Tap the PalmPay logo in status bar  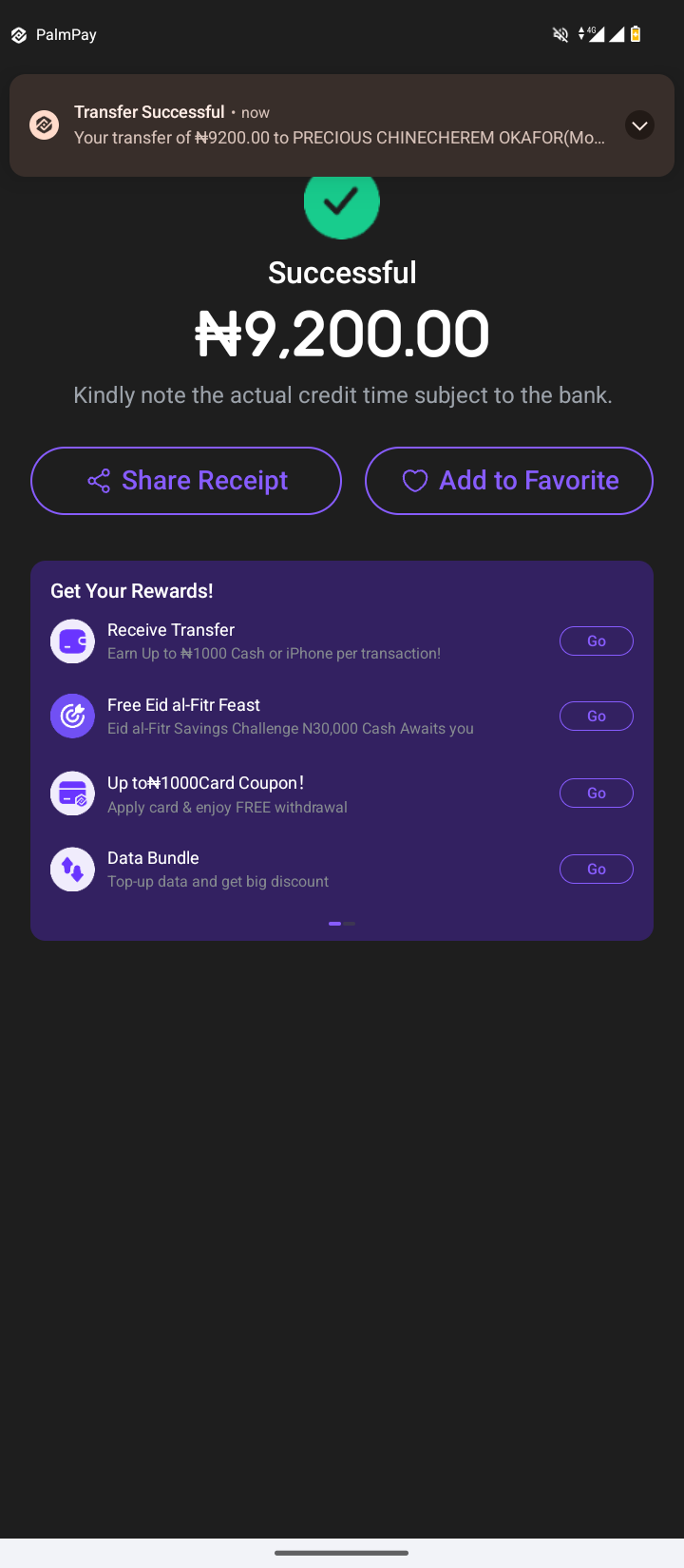(x=19, y=35)
